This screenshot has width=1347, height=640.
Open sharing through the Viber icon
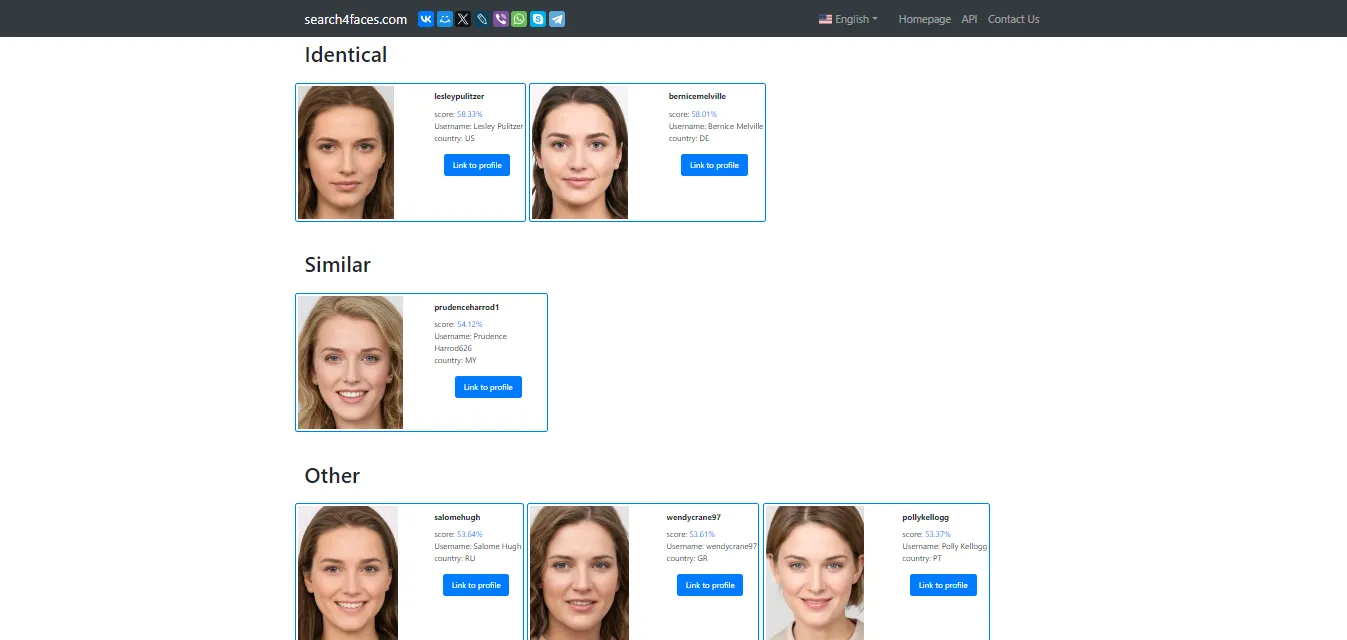coord(500,18)
